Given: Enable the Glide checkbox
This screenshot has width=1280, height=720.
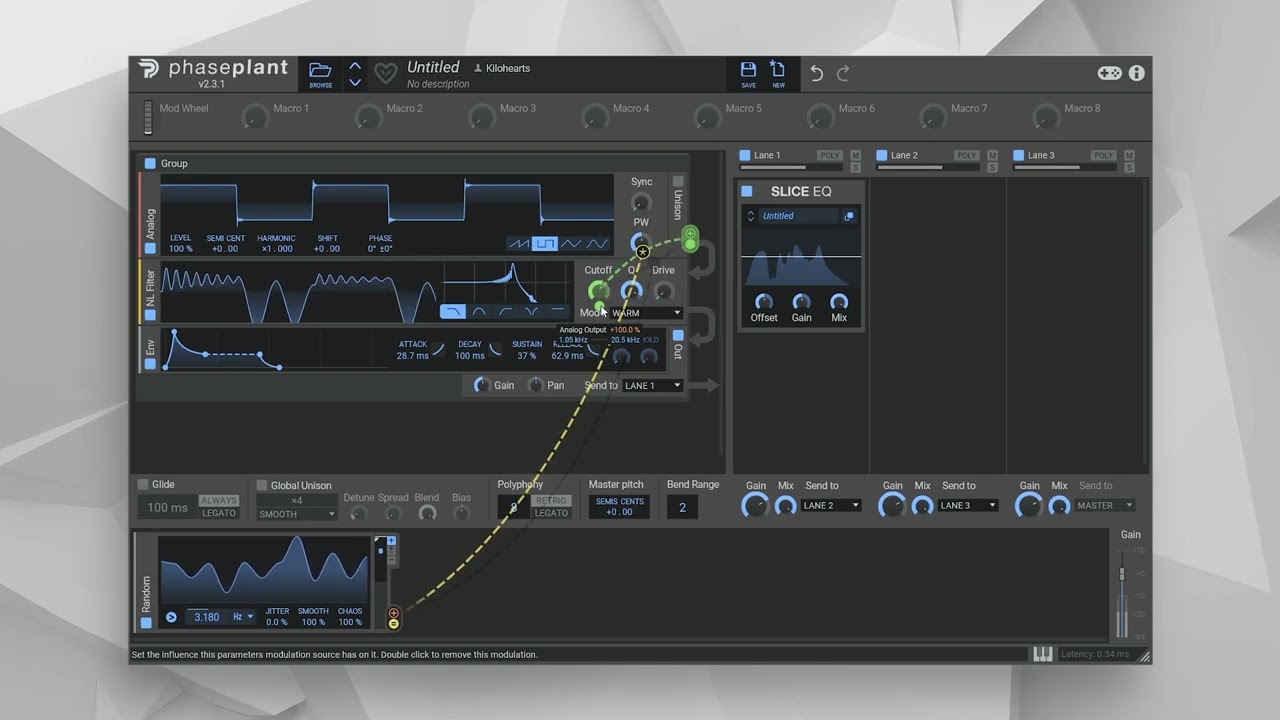Looking at the screenshot, I should click(143, 484).
